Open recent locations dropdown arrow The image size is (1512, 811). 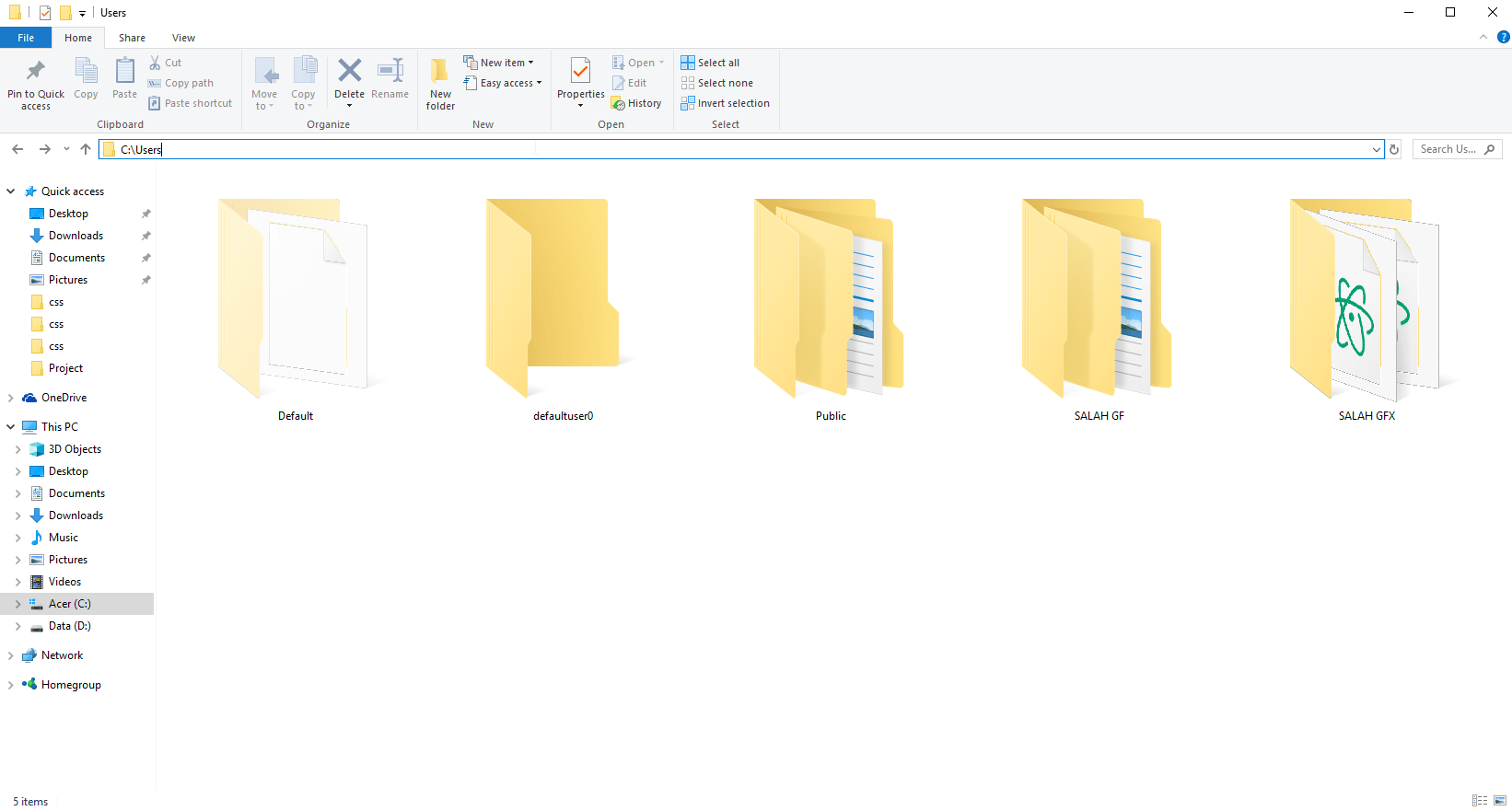(x=66, y=149)
